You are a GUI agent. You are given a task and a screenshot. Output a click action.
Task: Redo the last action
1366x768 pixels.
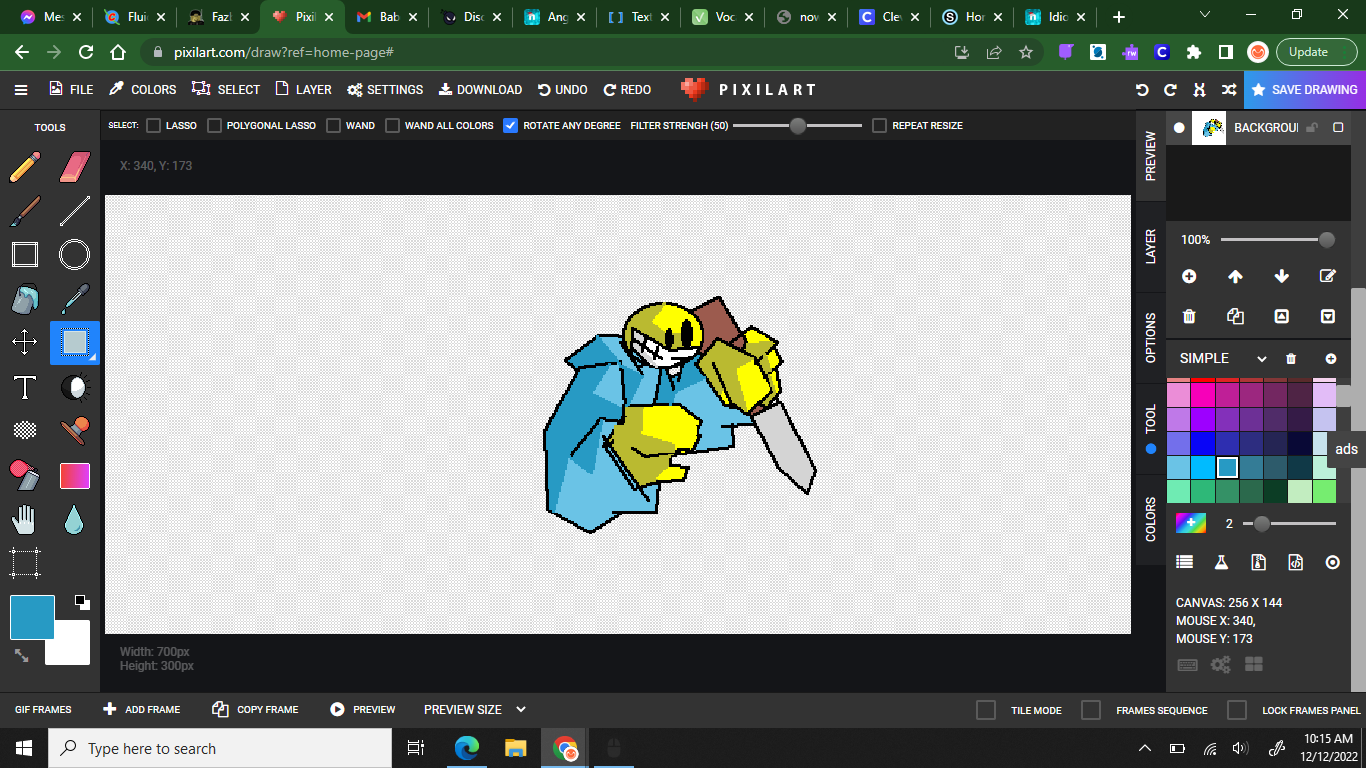coord(627,90)
